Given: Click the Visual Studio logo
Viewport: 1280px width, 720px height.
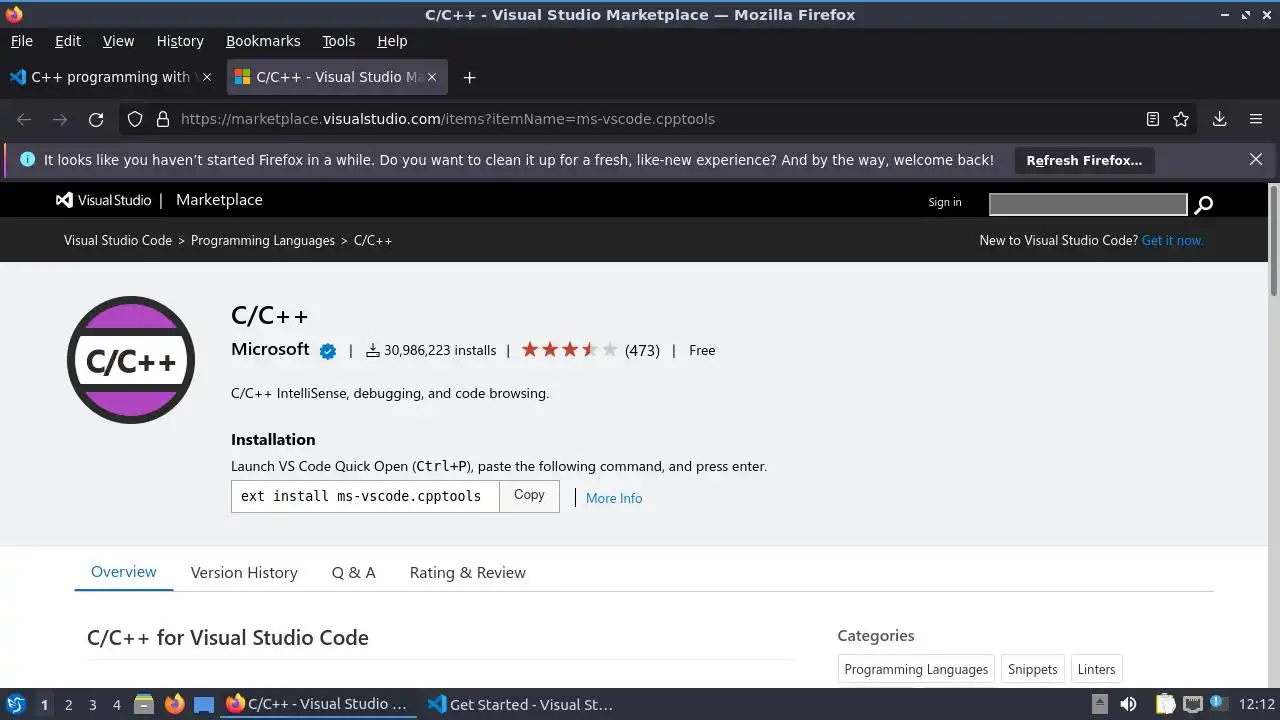Looking at the screenshot, I should point(104,200).
